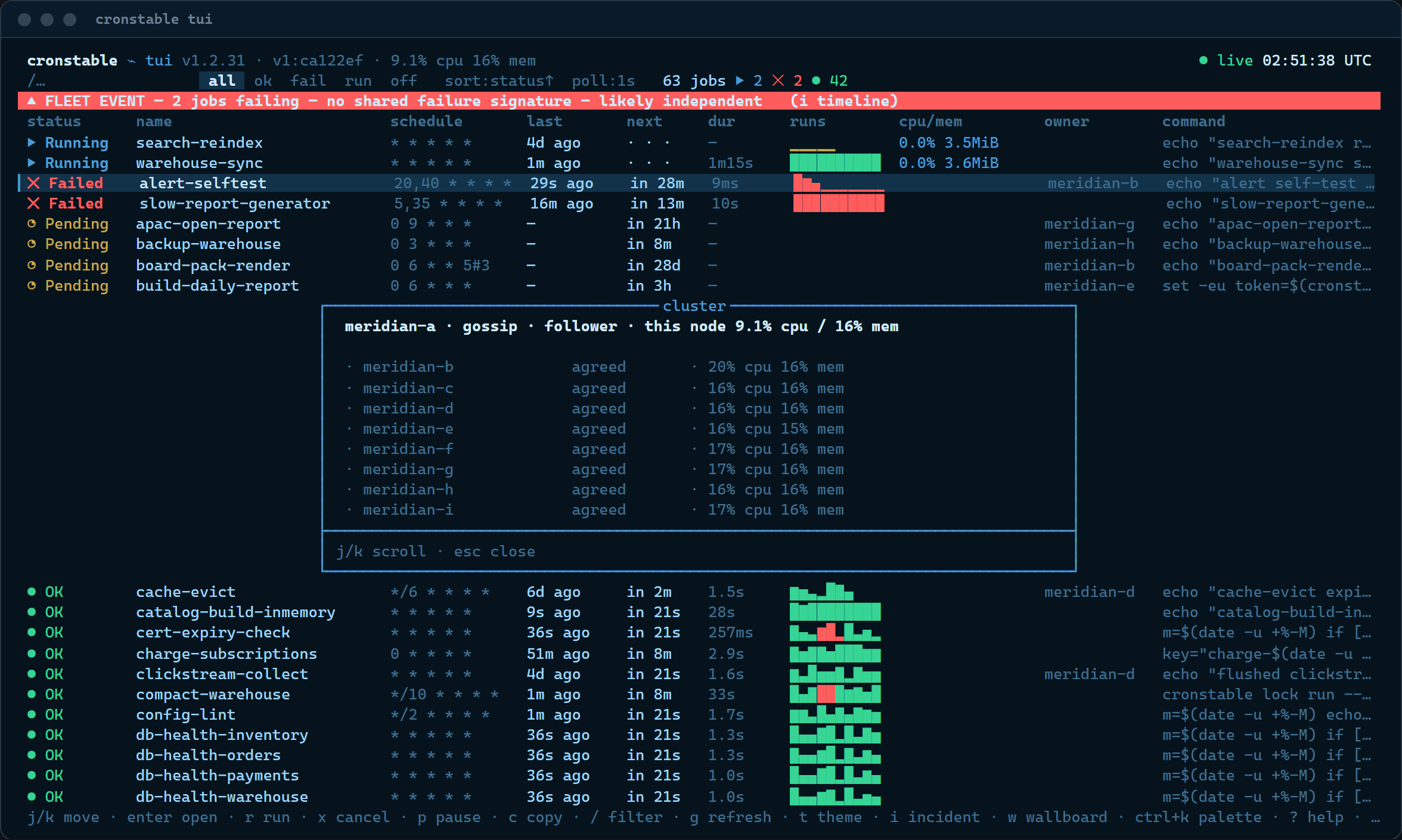The height and width of the screenshot is (840, 1402).
Task: Click the failed X icon of alert-selftest
Action: coord(33,183)
